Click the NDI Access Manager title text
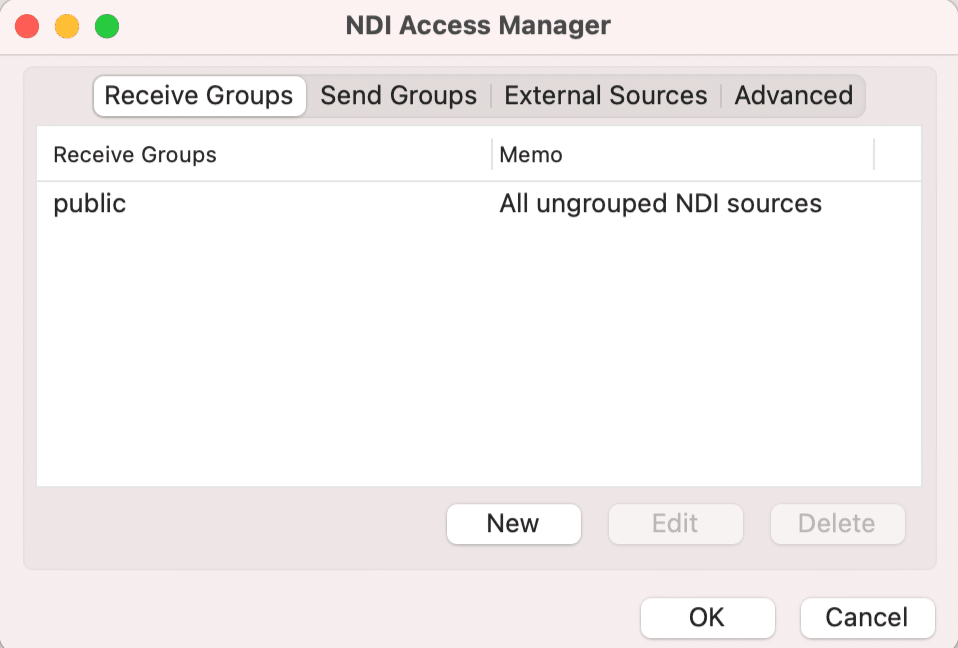Screen dimensions: 958x648 pyautogui.click(x=478, y=26)
